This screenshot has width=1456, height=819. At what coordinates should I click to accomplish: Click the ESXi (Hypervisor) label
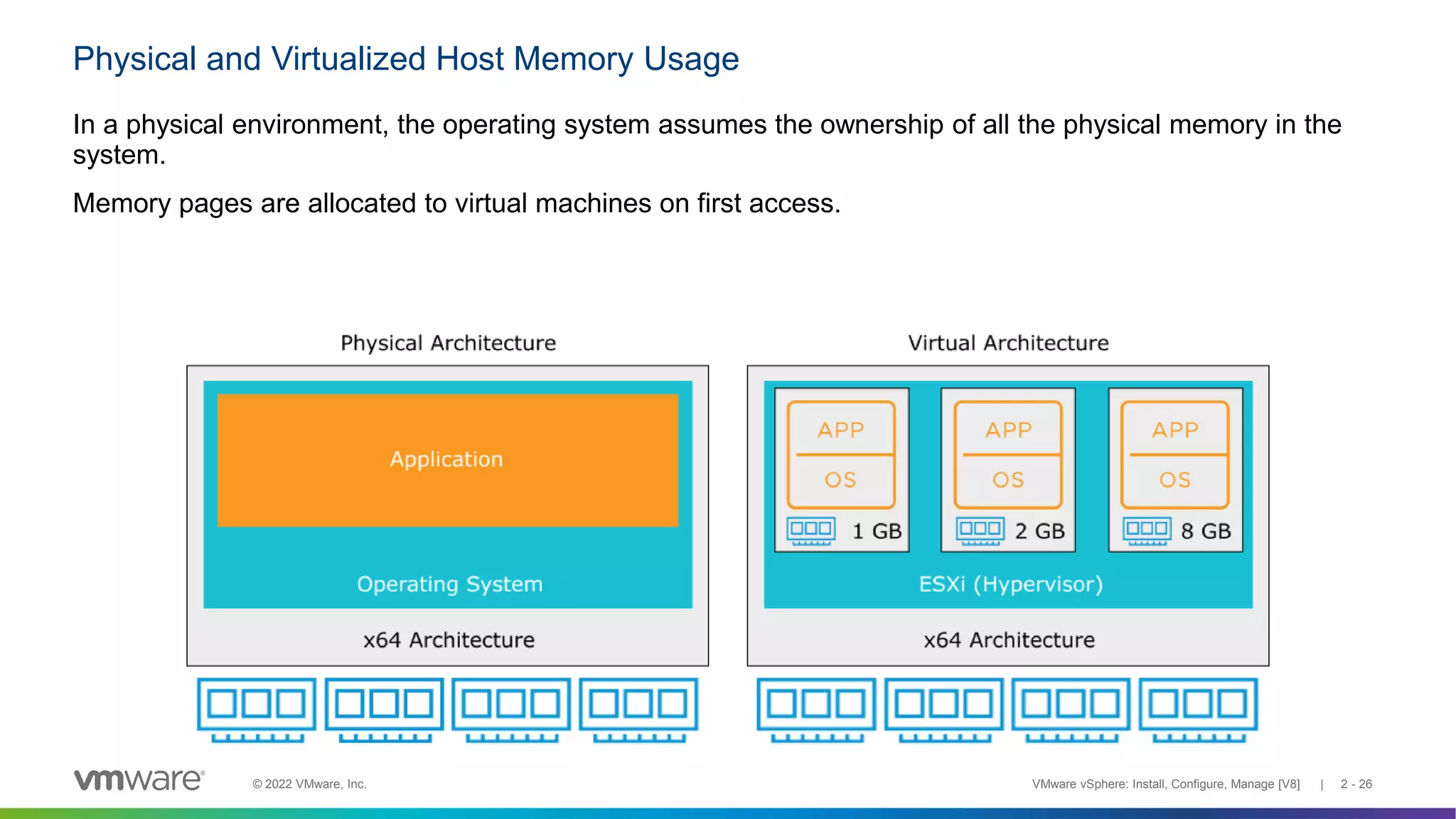pos(1010,584)
